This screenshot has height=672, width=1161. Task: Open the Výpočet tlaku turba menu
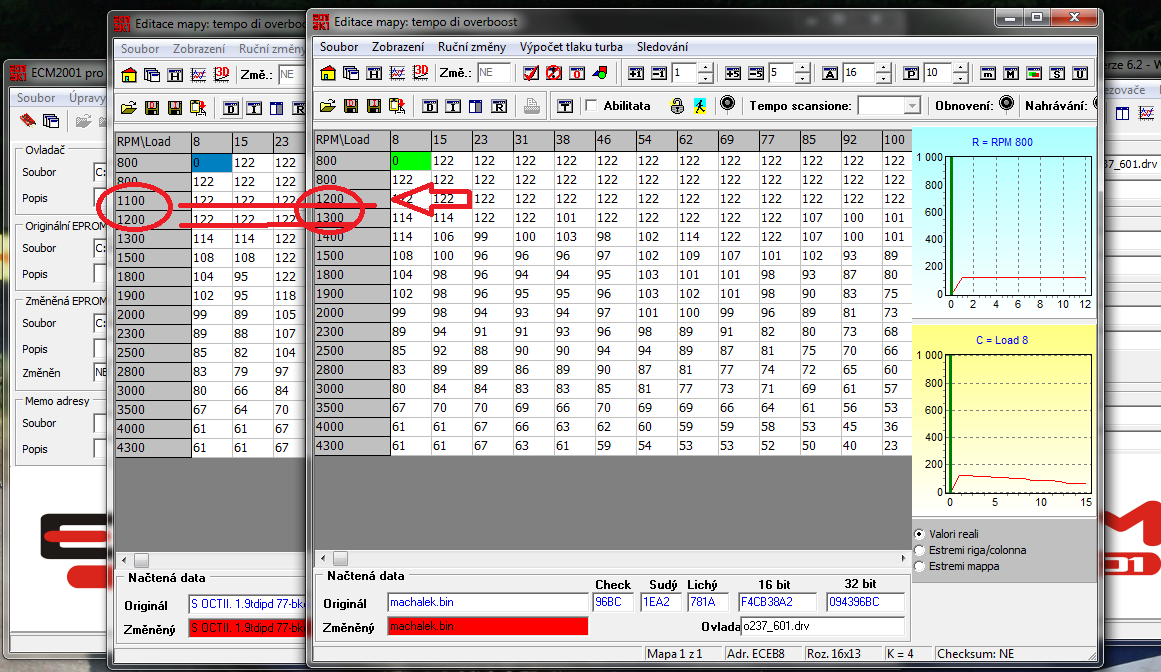571,47
